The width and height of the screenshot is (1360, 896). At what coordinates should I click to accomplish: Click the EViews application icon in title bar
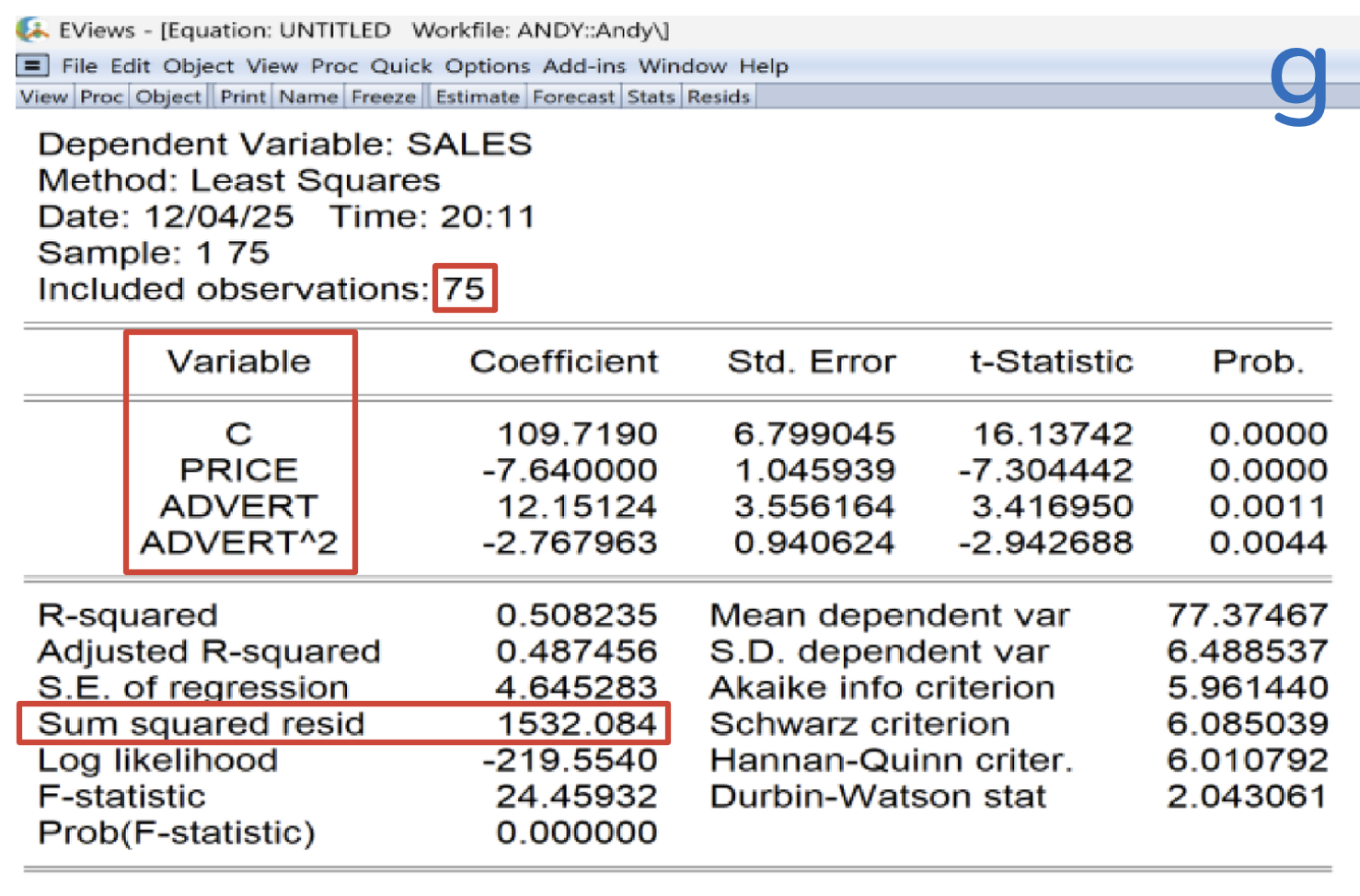click(32, 29)
